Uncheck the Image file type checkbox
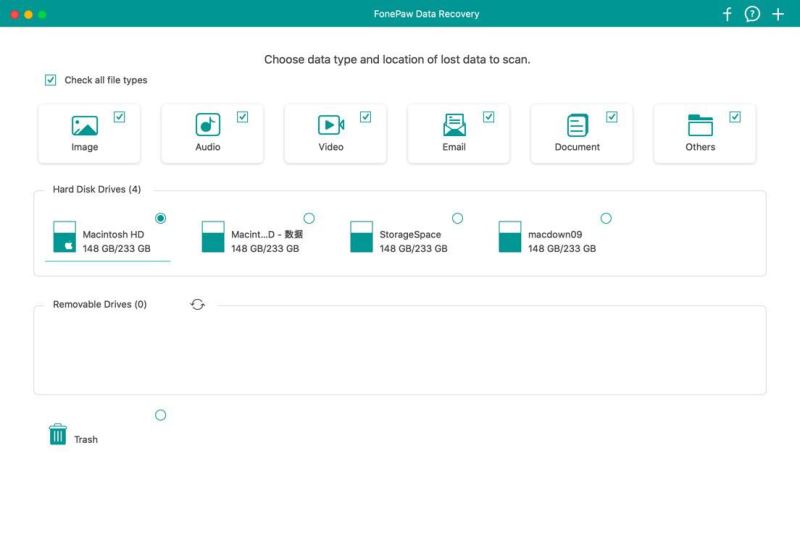 pyautogui.click(x=119, y=117)
